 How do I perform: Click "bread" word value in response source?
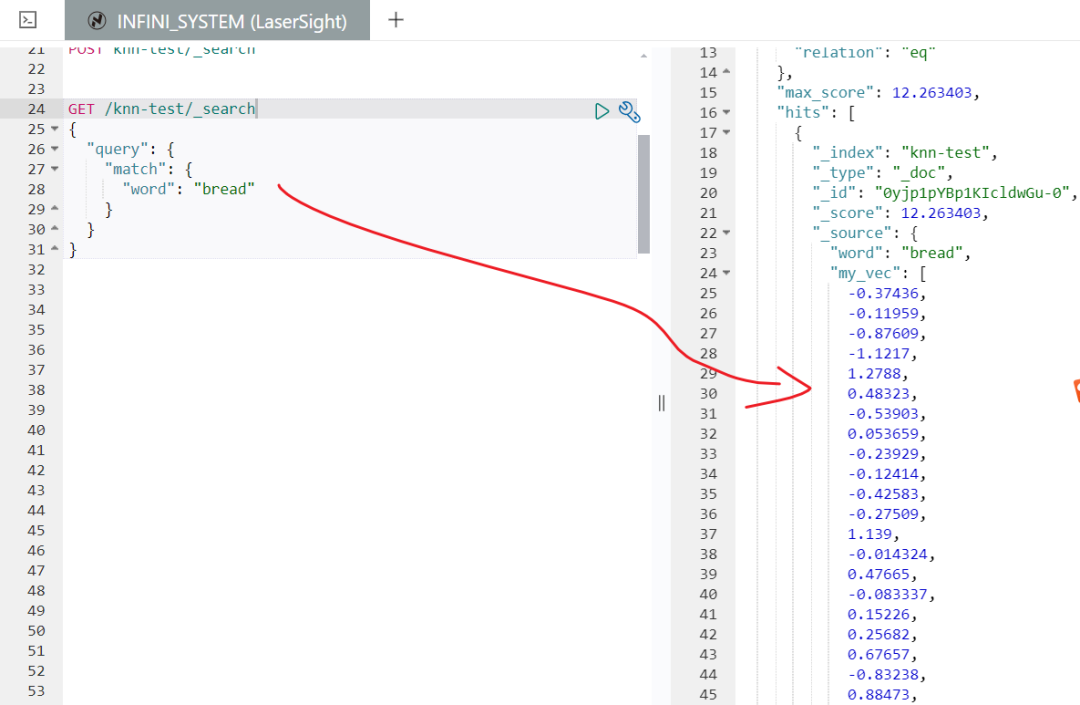point(932,253)
